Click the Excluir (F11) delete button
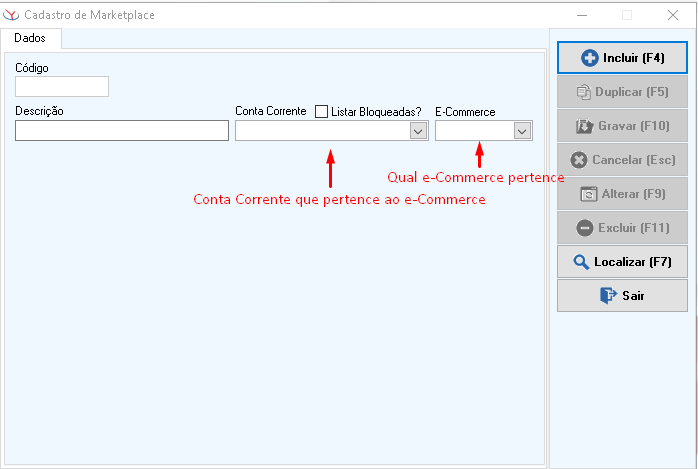Screen dimensions: 698x469 click(x=622, y=228)
